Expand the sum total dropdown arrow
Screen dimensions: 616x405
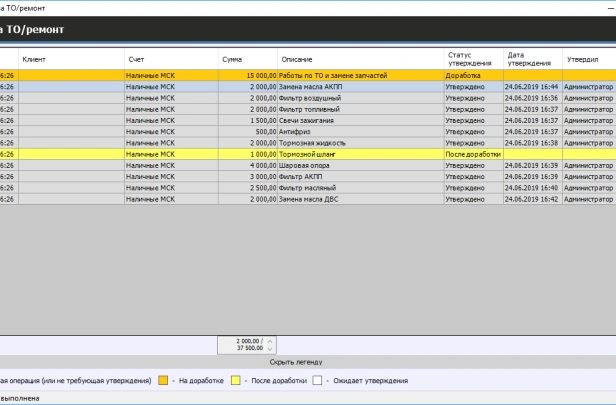pyautogui.click(x=269, y=349)
